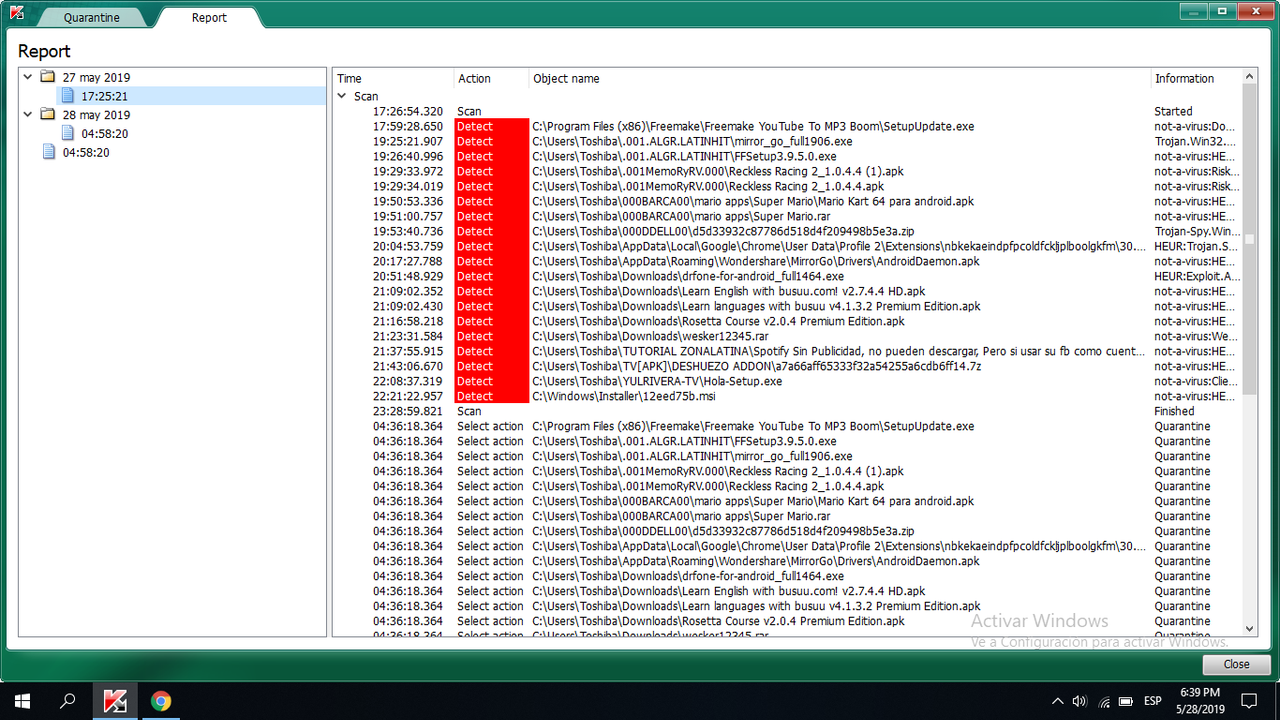Click the 17:25:21 report document icon
This screenshot has height=720, width=1280.
(68, 96)
